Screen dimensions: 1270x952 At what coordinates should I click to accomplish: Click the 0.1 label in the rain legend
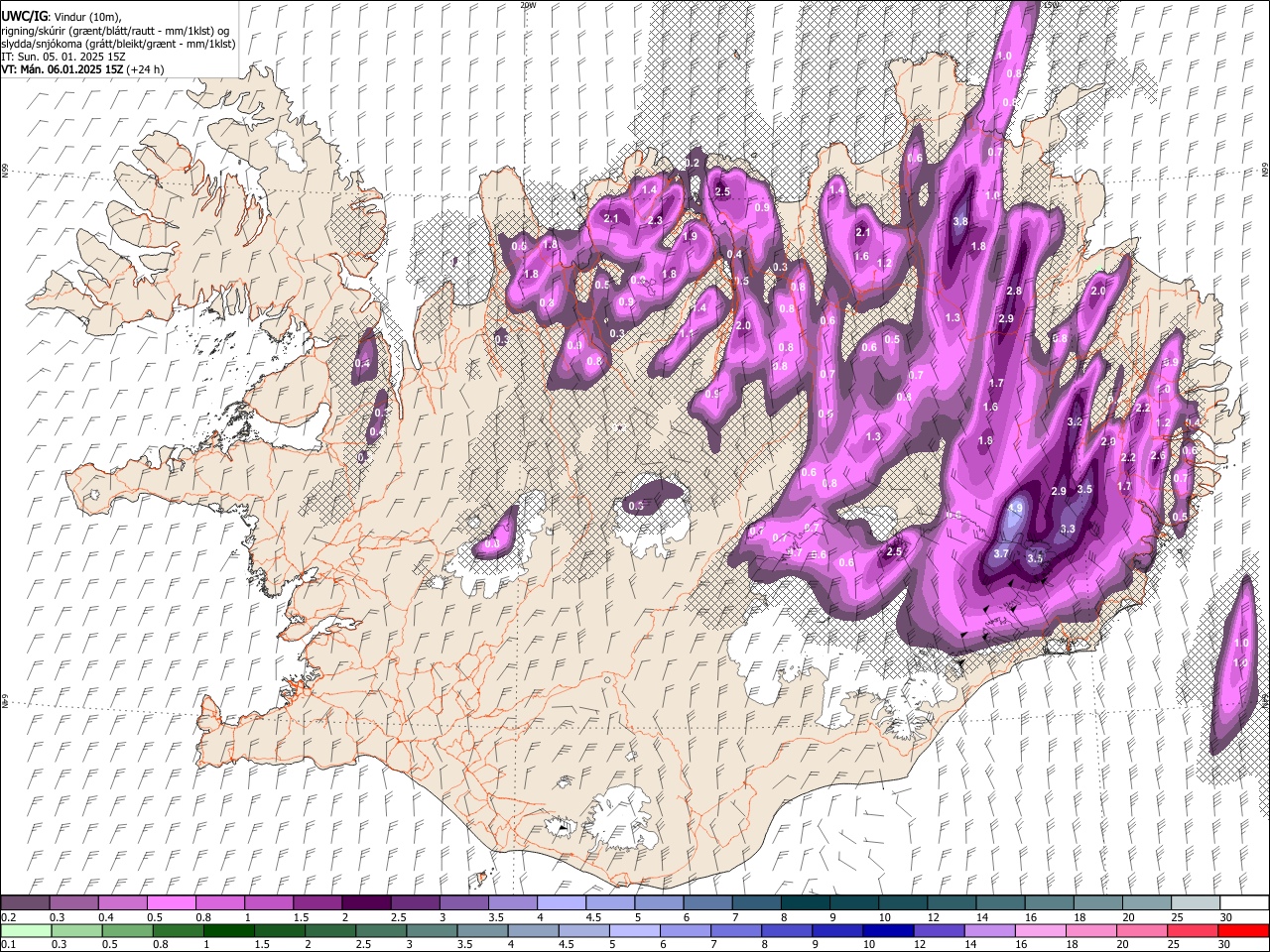8,944
